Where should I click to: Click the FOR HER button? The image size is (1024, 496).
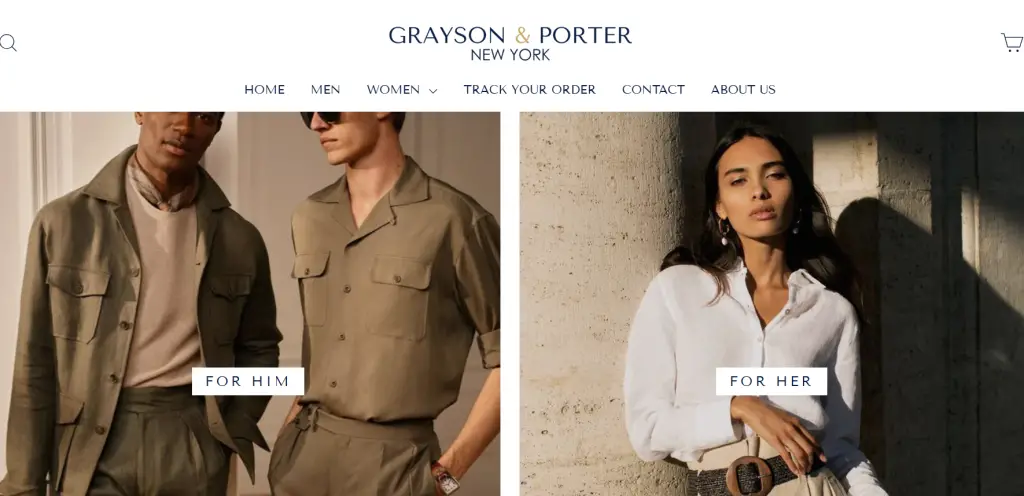coord(771,381)
